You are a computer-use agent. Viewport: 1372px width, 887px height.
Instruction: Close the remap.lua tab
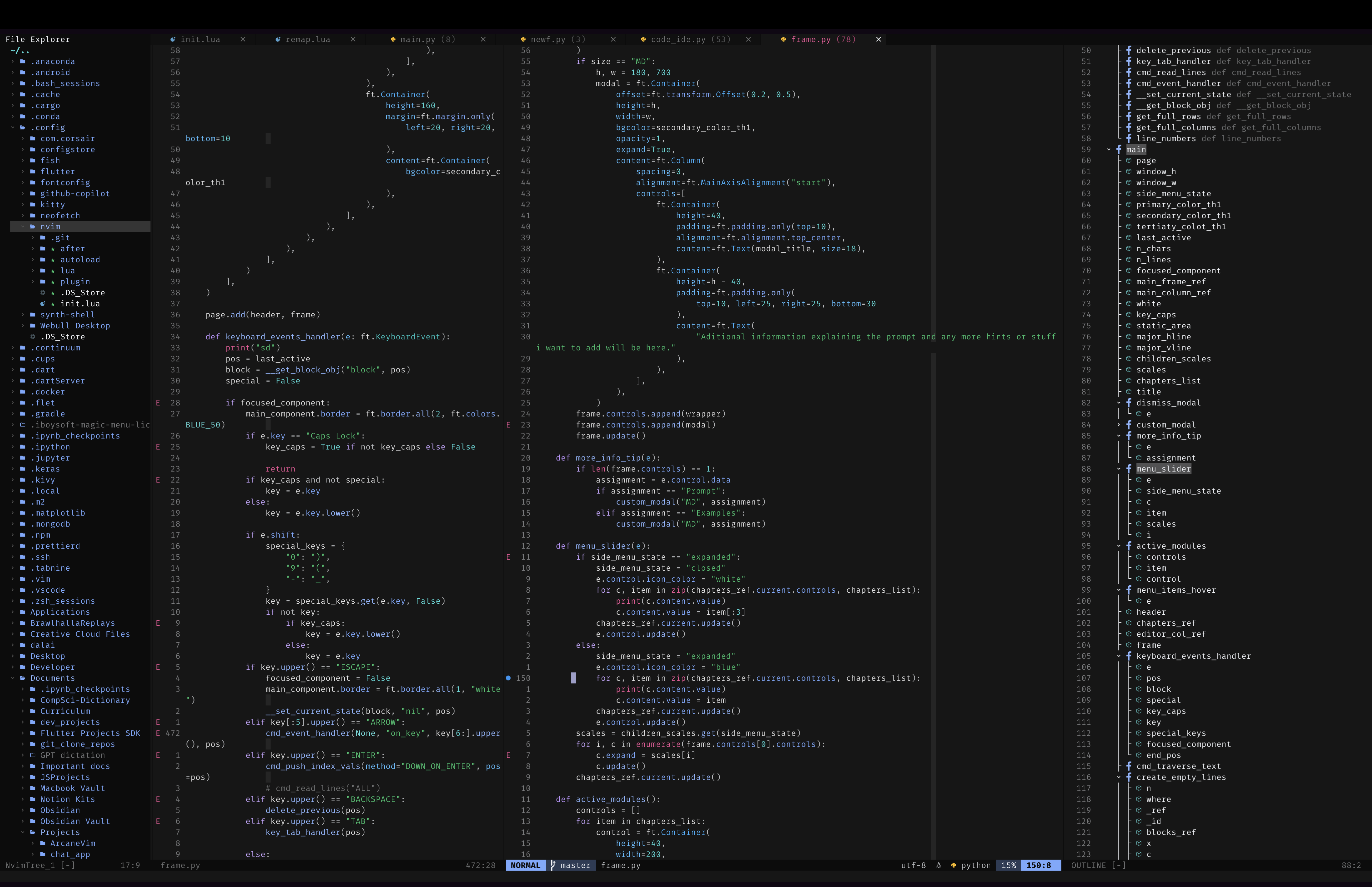pyautogui.click(x=353, y=39)
